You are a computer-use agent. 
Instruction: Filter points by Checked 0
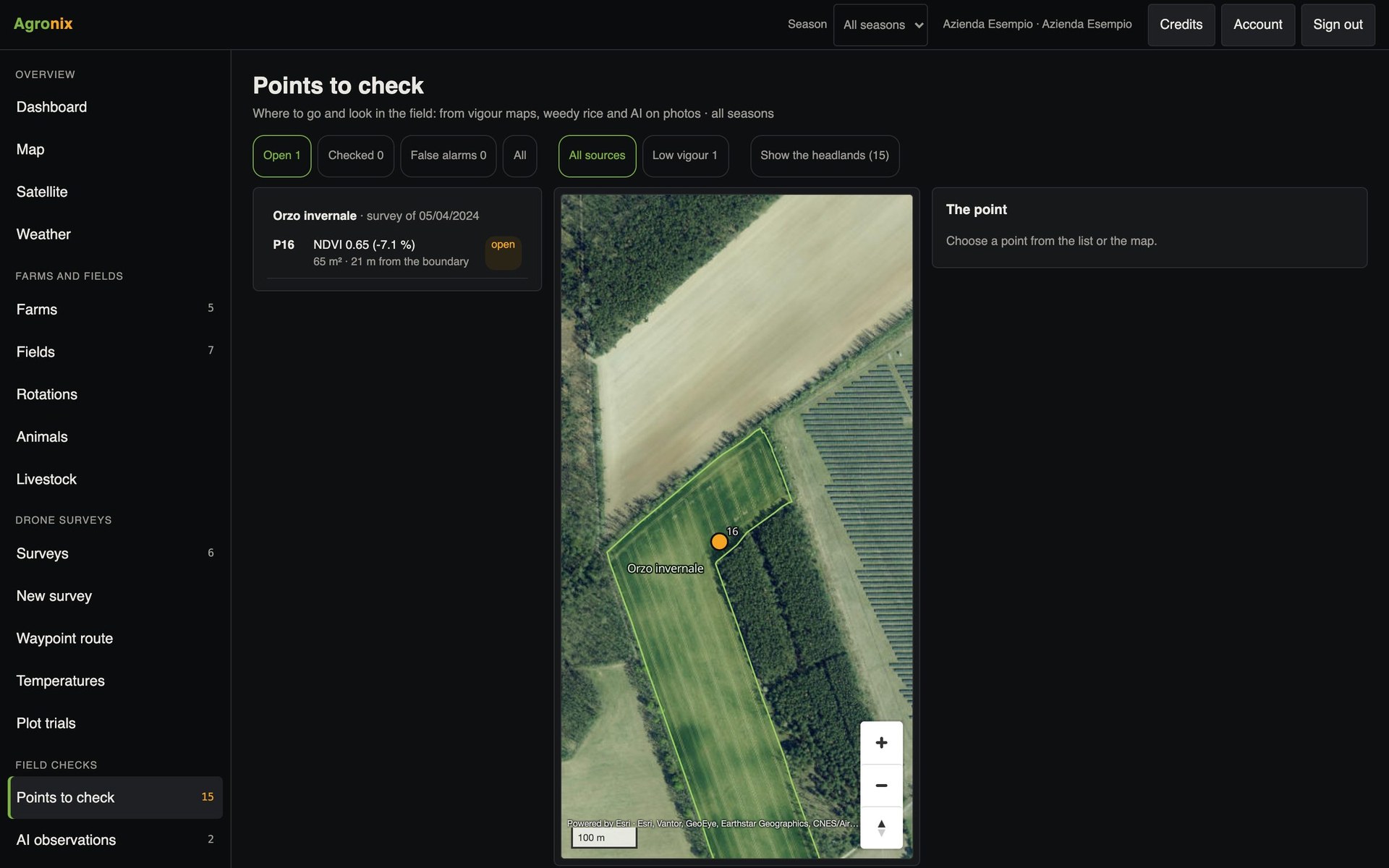pyautogui.click(x=356, y=156)
